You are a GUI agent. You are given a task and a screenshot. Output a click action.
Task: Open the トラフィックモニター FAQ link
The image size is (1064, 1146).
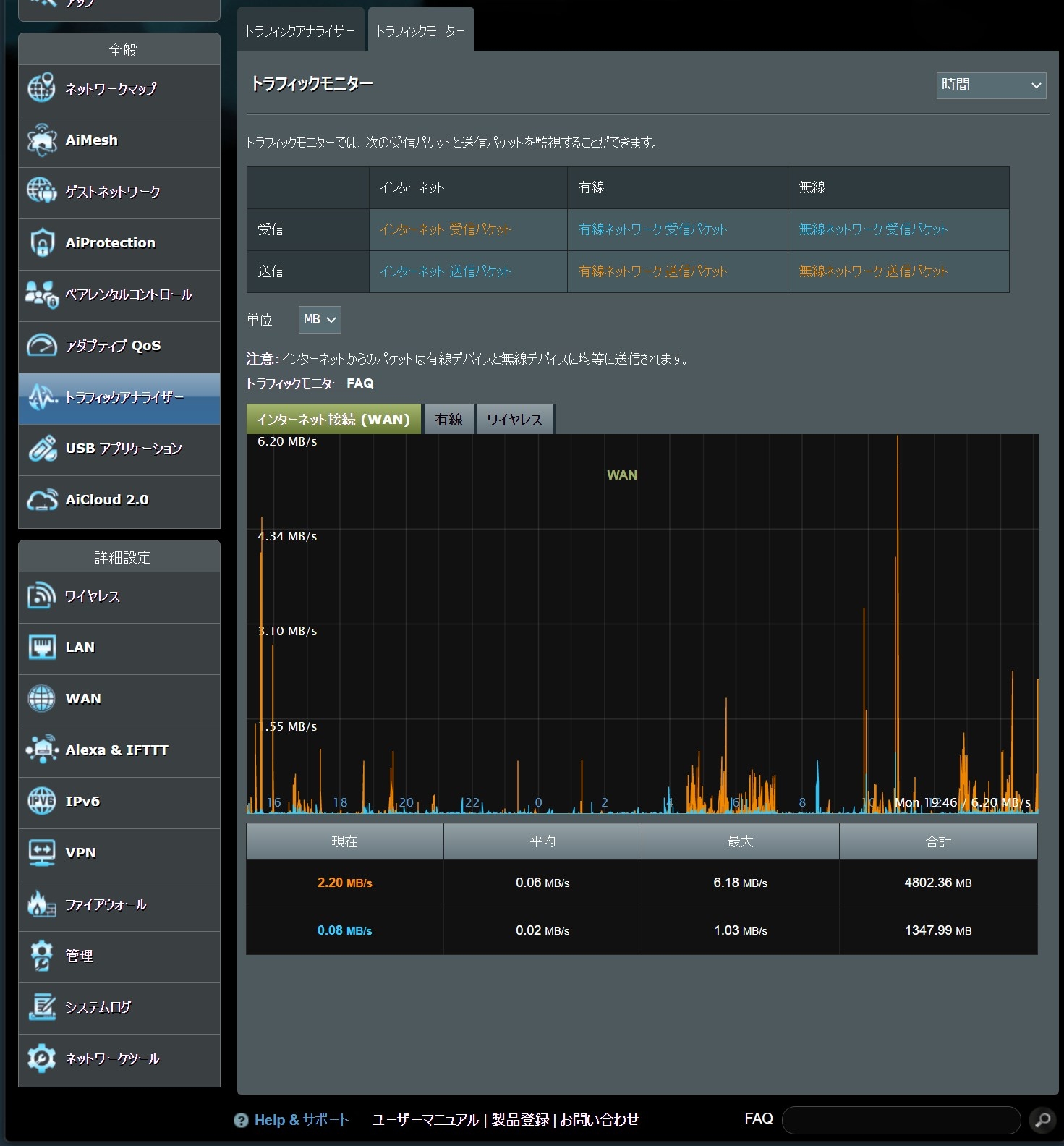pyautogui.click(x=310, y=383)
